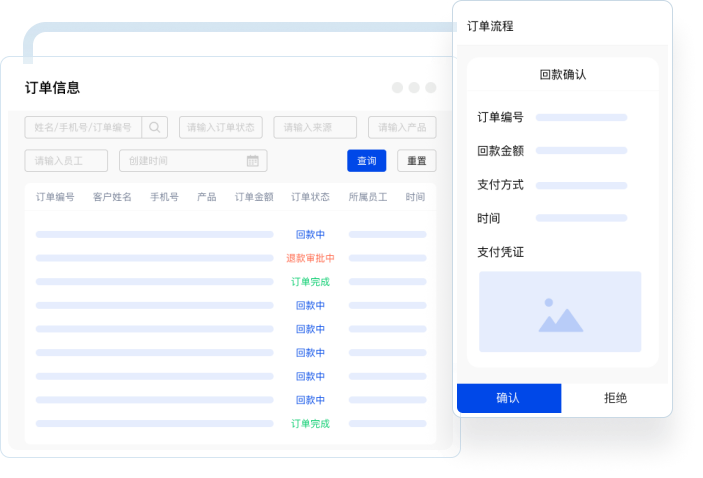Click the search magnifier icon
703x478 pixels.
click(x=155, y=128)
